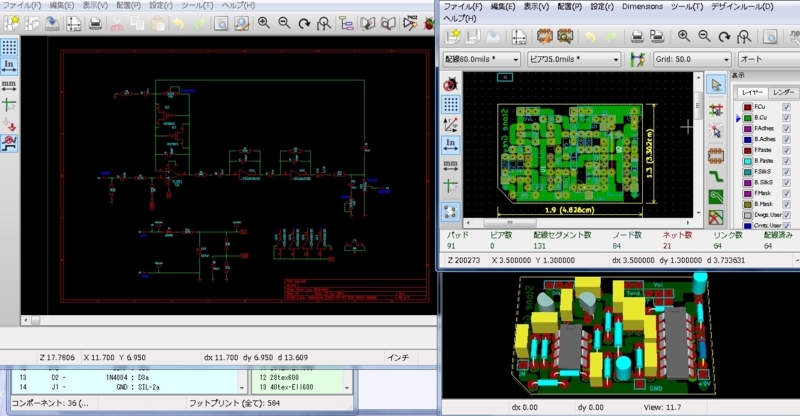Click Zoom out icon in Eeschema toolbar
The height and width of the screenshot is (416, 800).
pyautogui.click(x=284, y=23)
